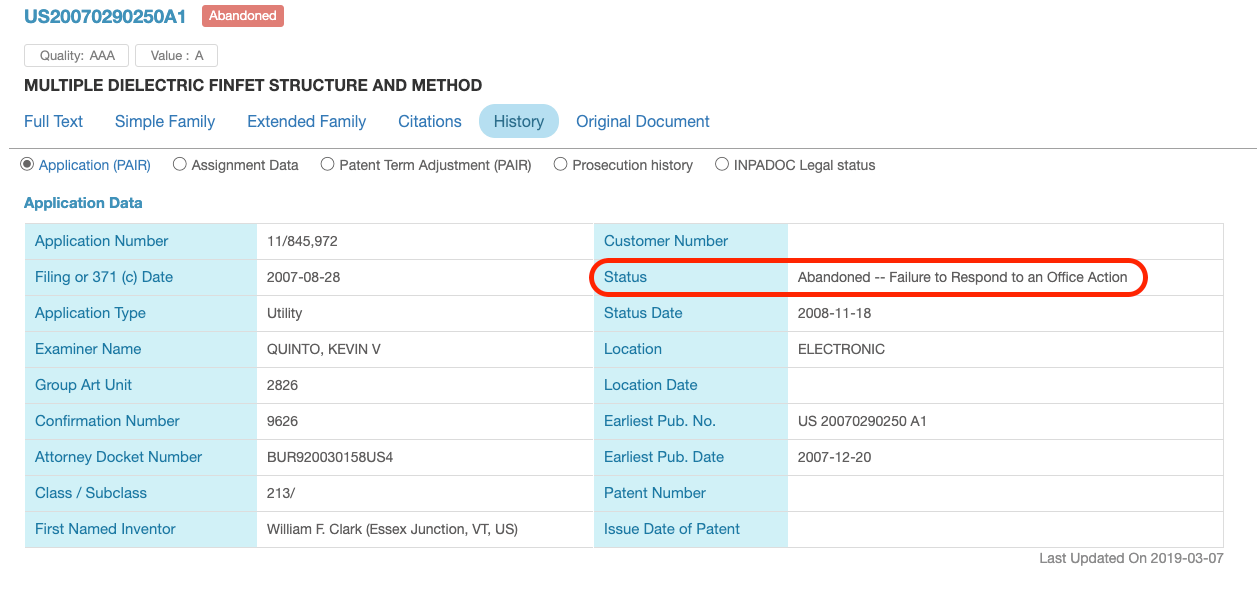Switch to INPADOC Legal status option
The image size is (1257, 589).
(x=722, y=164)
